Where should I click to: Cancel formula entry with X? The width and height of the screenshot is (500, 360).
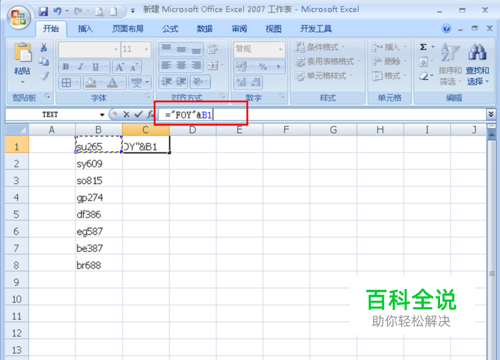[x=126, y=115]
